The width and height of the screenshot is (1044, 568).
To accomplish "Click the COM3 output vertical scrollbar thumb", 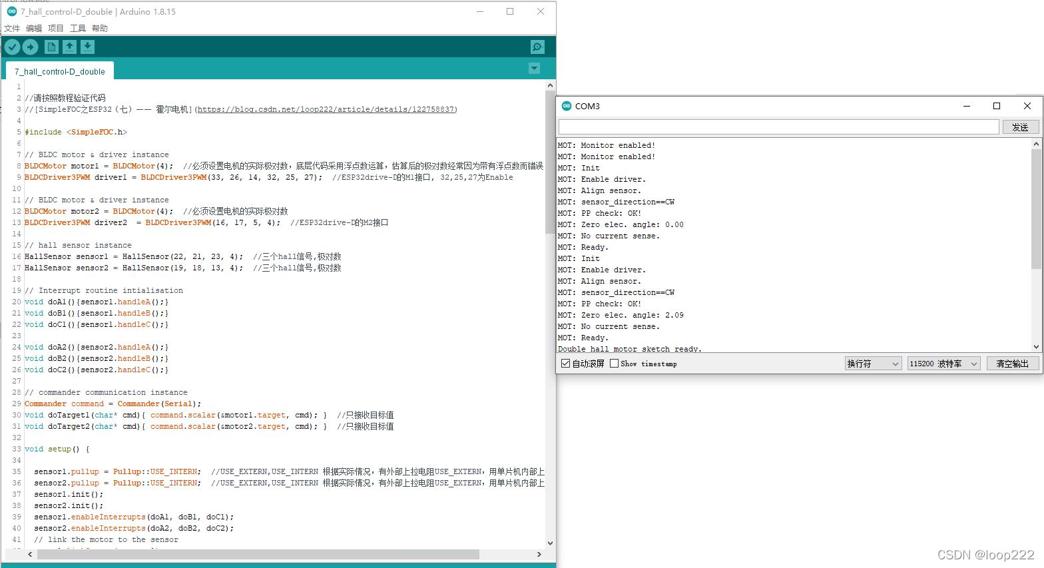I will (1037, 209).
